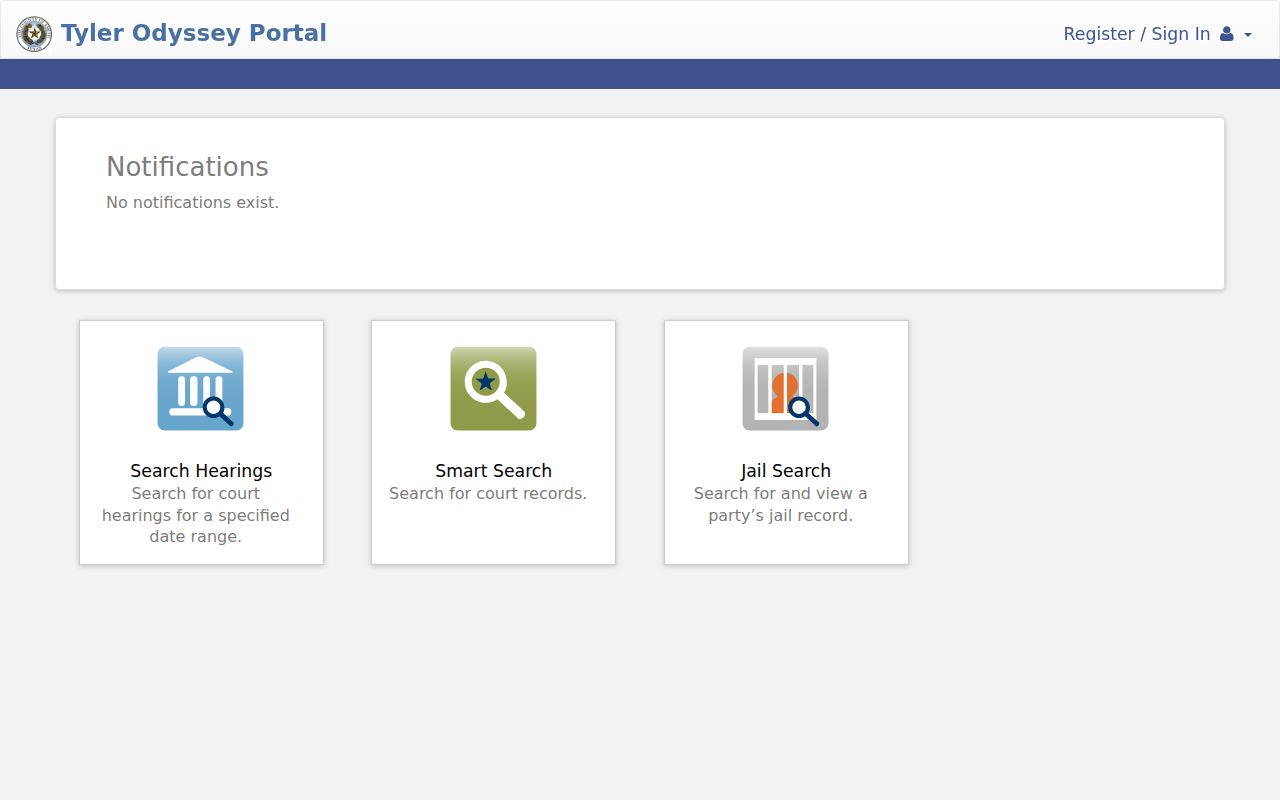Expand the sign-in dropdown caret

1248,35
